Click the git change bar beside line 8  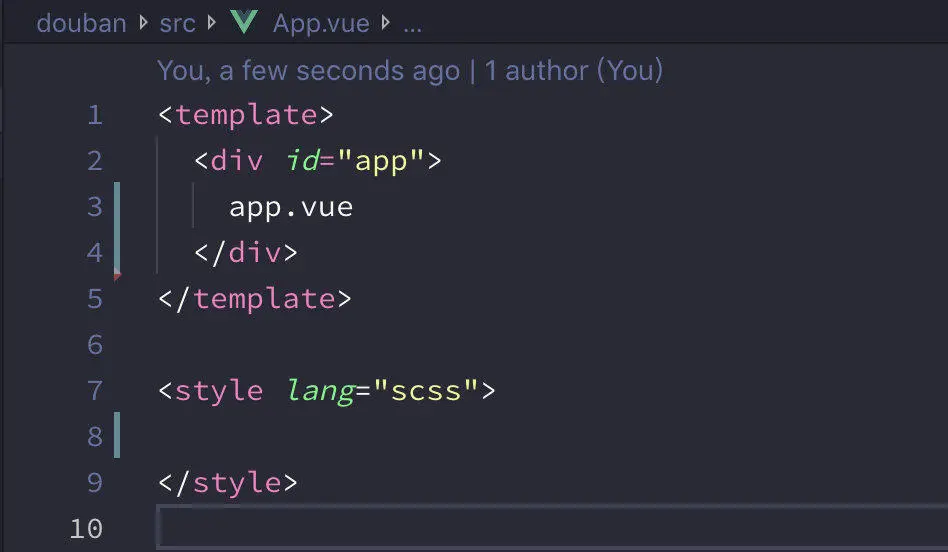point(117,435)
